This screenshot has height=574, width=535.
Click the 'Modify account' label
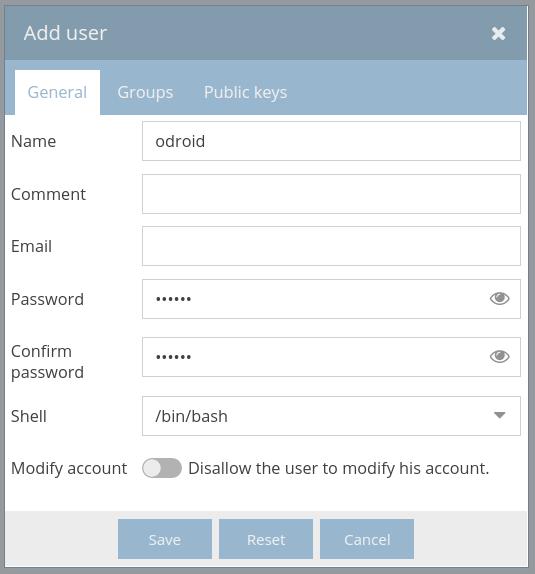[69, 468]
